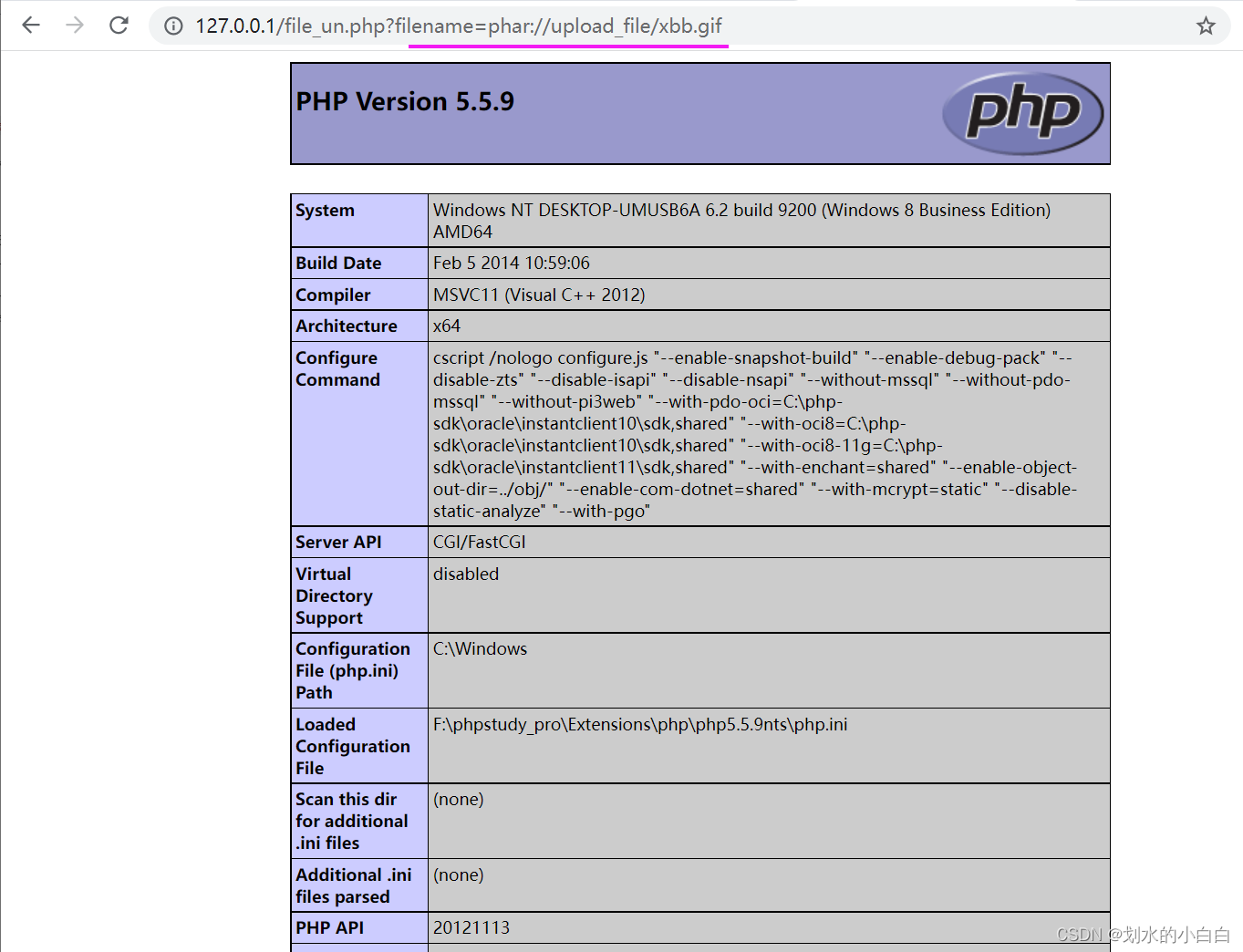Click the System row label
1243x952 pixels.
tap(325, 211)
